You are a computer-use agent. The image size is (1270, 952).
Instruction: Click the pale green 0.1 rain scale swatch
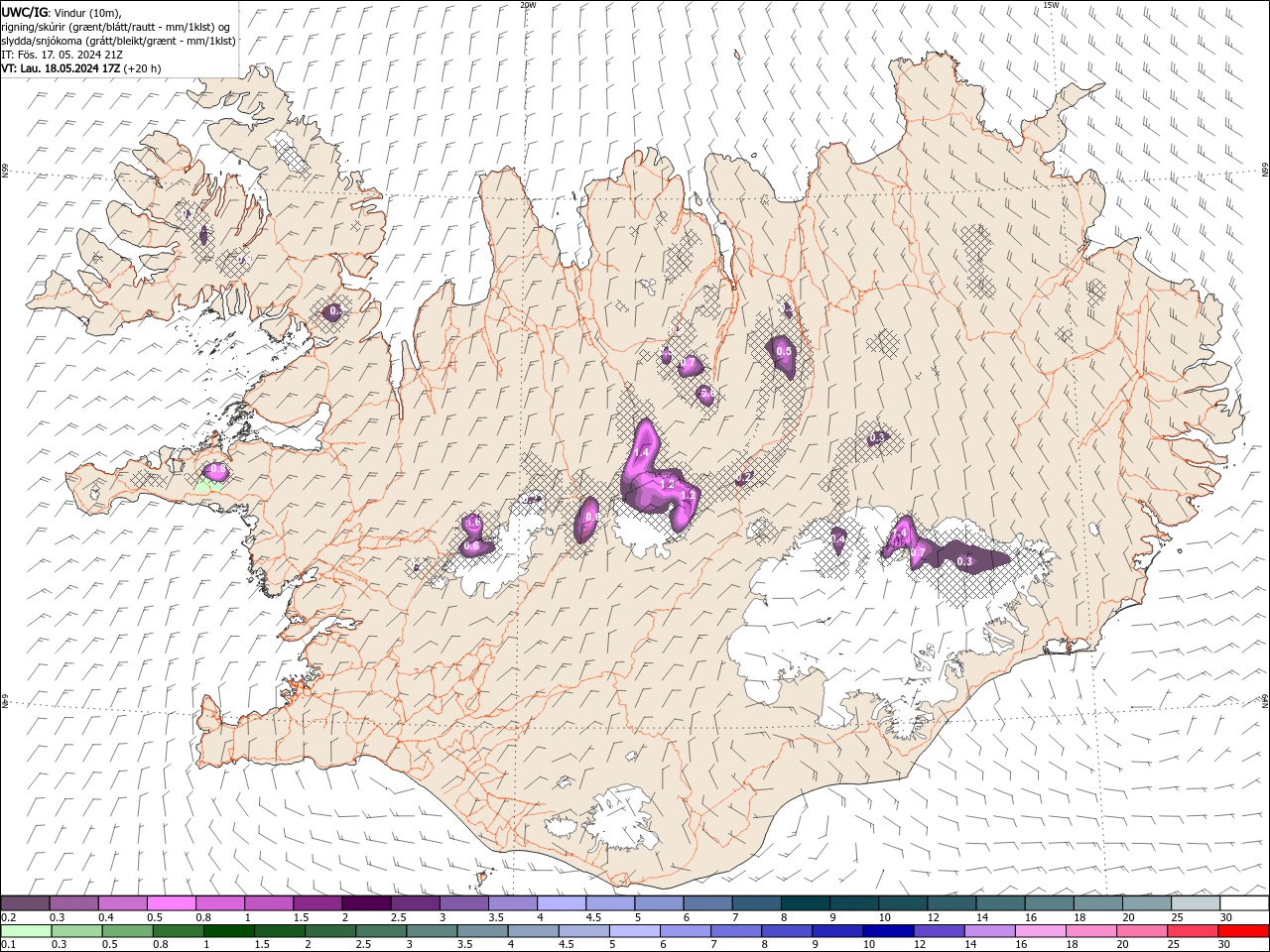click(26, 931)
